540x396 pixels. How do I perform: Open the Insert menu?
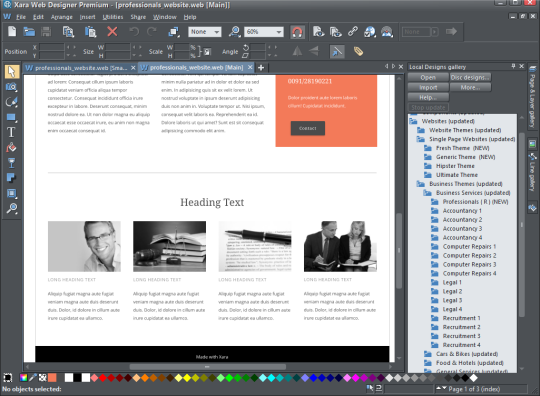tap(87, 17)
